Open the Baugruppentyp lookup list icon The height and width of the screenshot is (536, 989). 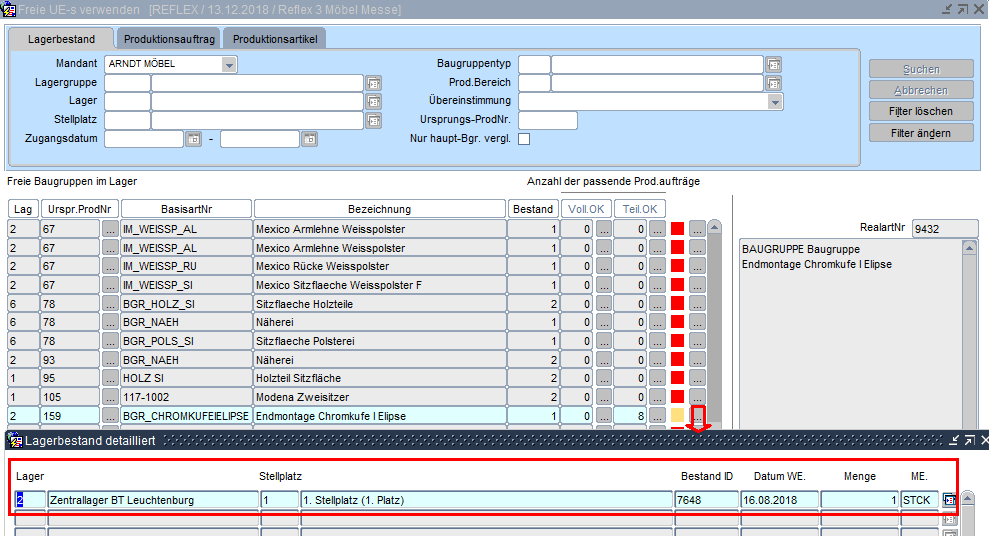(x=773, y=65)
